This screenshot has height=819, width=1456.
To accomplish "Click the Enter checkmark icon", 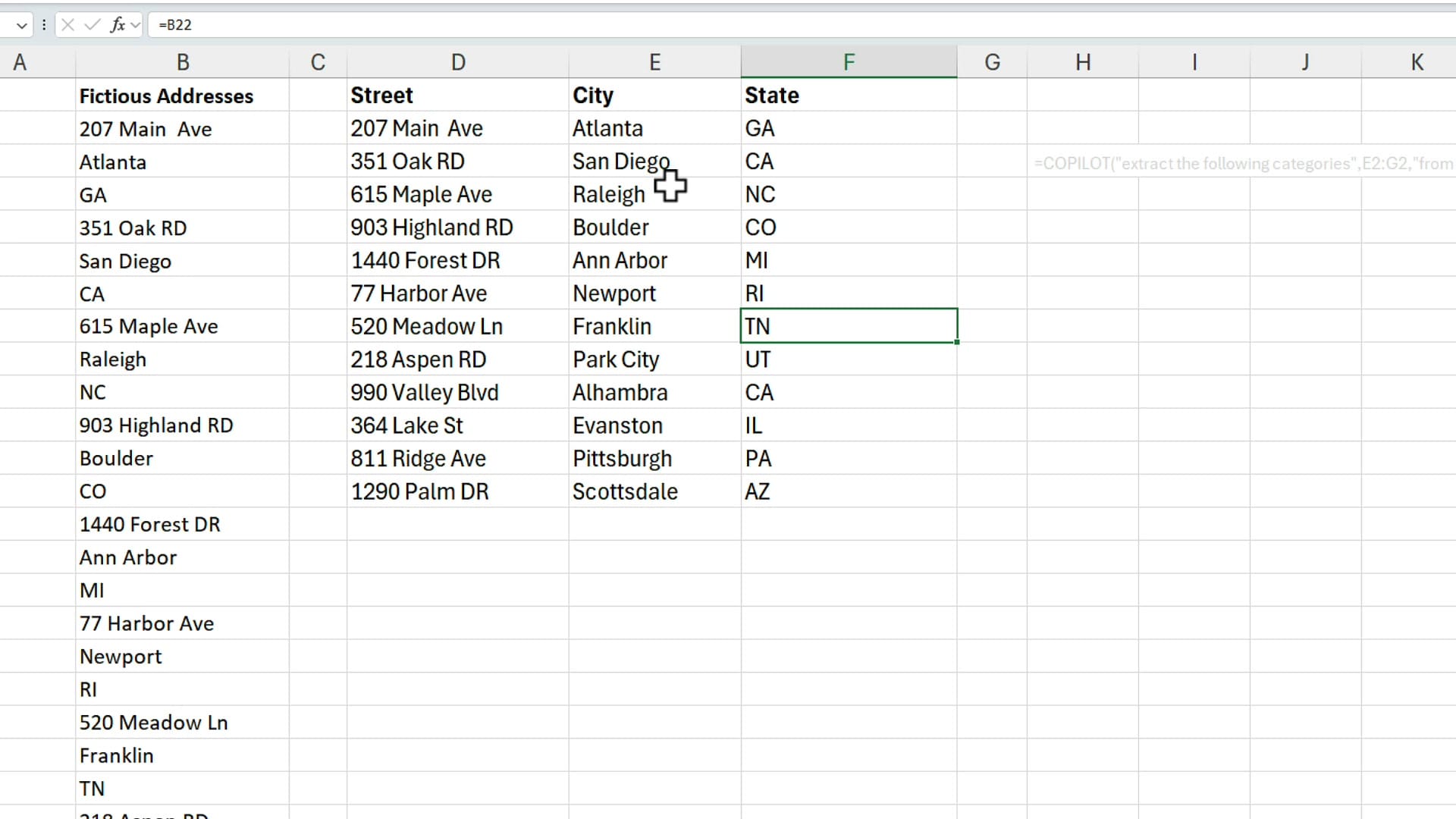I will click(x=90, y=24).
